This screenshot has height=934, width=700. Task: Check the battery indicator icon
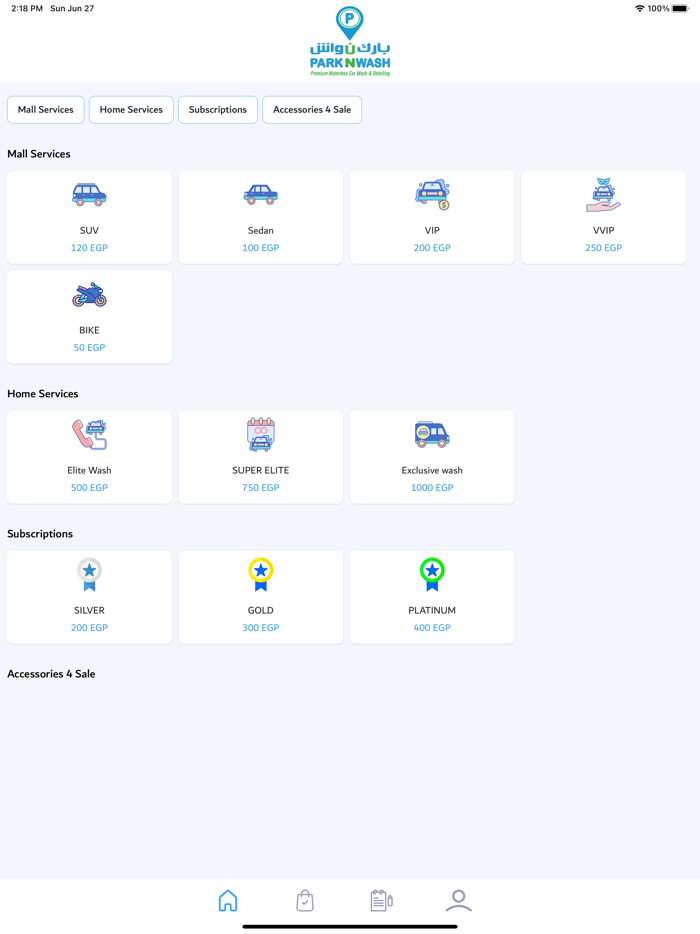coord(680,8)
